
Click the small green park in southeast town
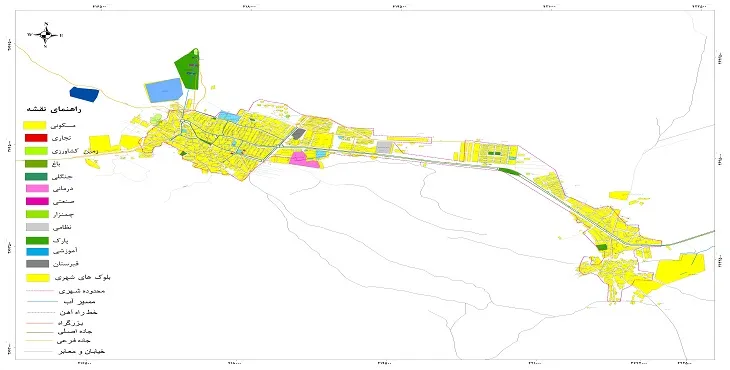pyautogui.click(x=602, y=247)
